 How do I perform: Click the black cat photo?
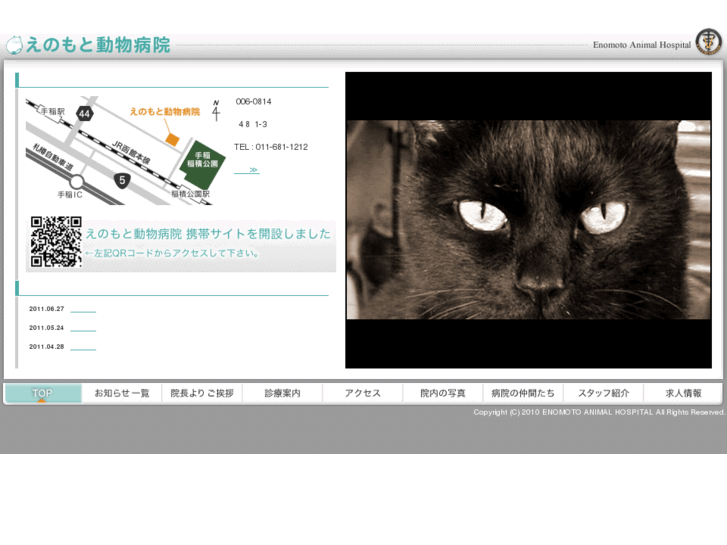529,220
